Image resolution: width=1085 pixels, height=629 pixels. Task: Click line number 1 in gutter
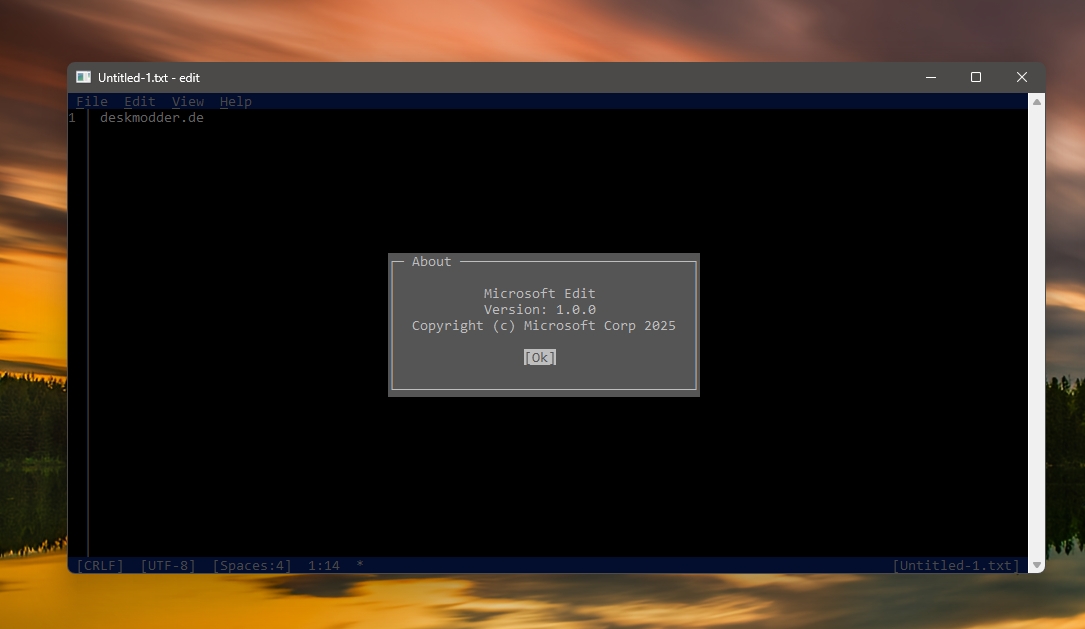72,118
